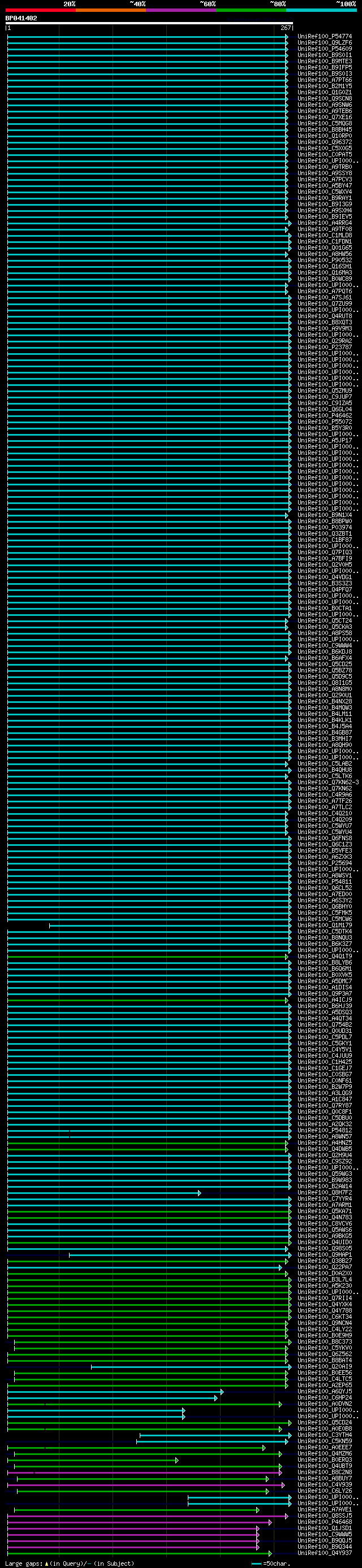Click hit label UniRef100_P03974
The image size is (362, 1568).
(x=325, y=527)
